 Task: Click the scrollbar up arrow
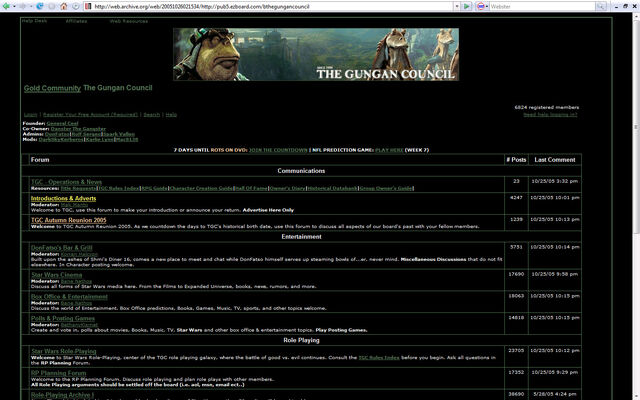pyautogui.click(x=636, y=16)
